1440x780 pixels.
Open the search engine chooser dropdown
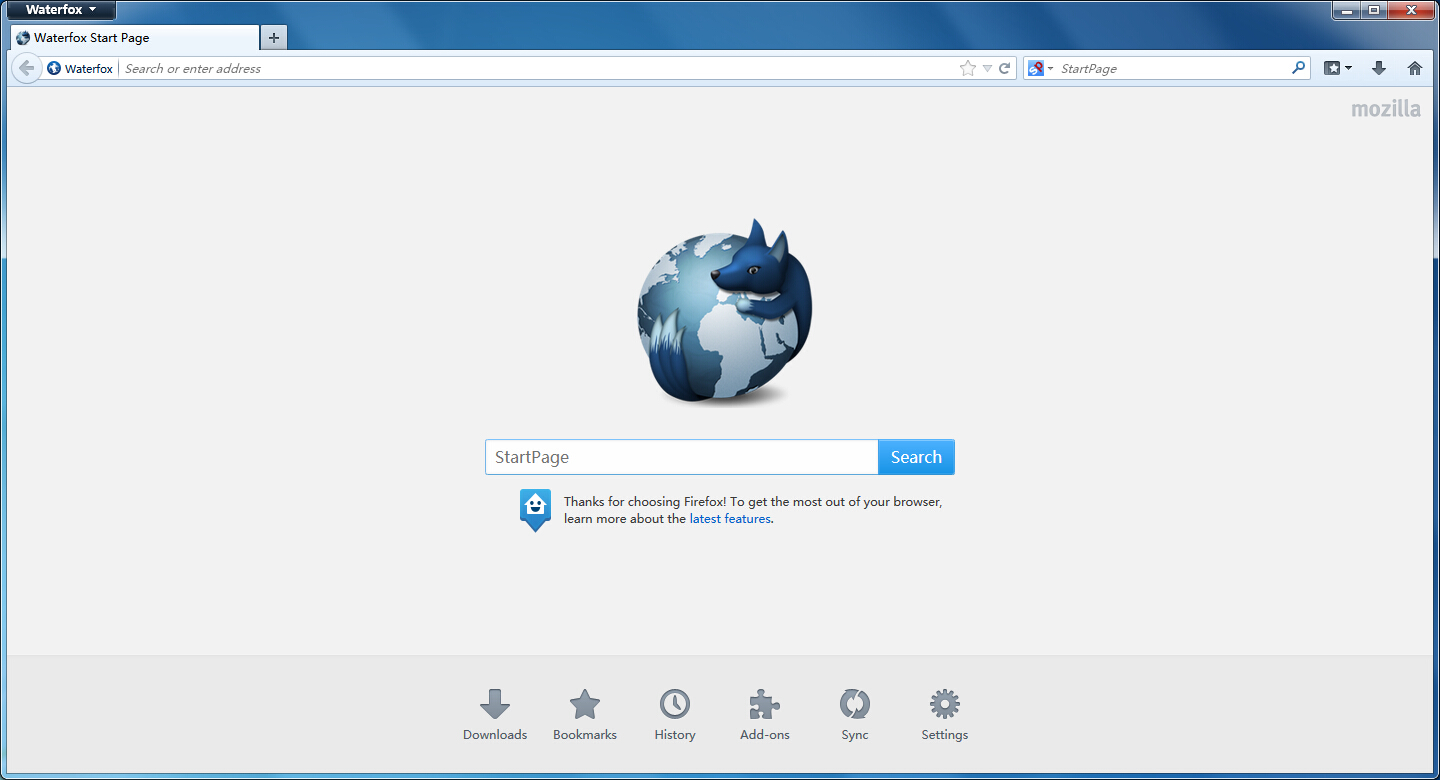tap(1040, 68)
